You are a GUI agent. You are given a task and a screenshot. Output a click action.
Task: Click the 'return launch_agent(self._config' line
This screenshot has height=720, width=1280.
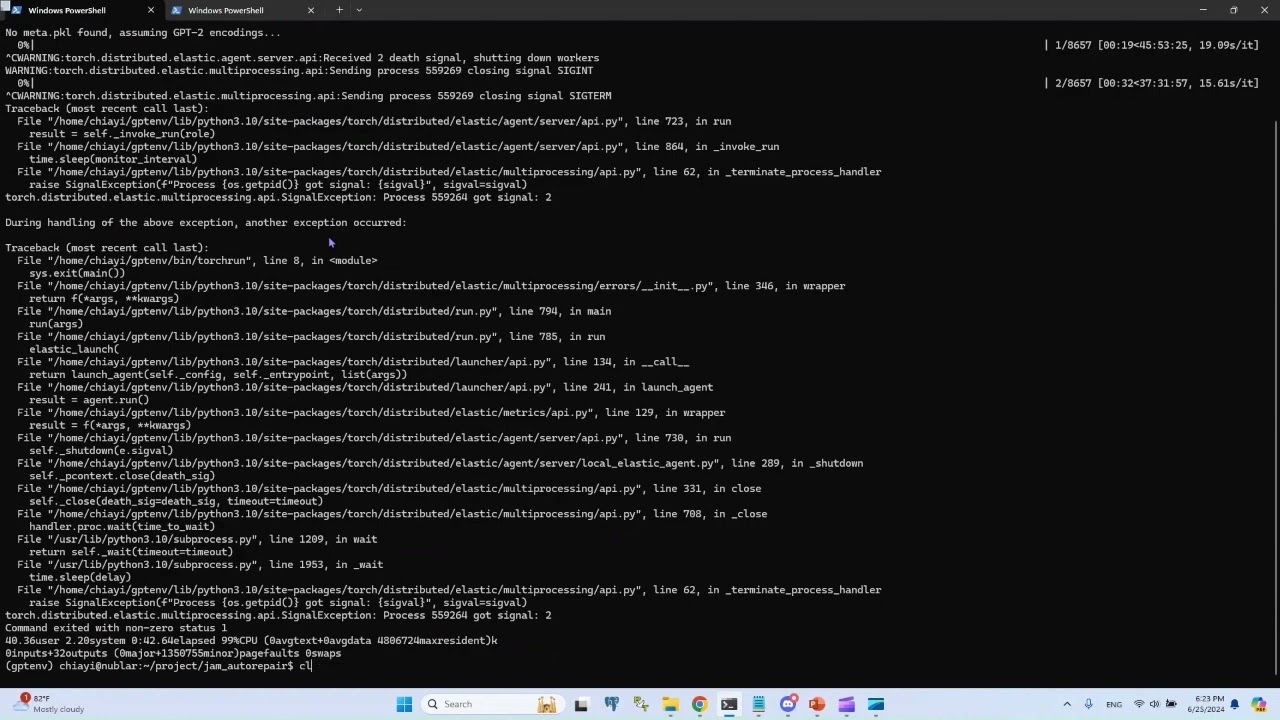218,375
